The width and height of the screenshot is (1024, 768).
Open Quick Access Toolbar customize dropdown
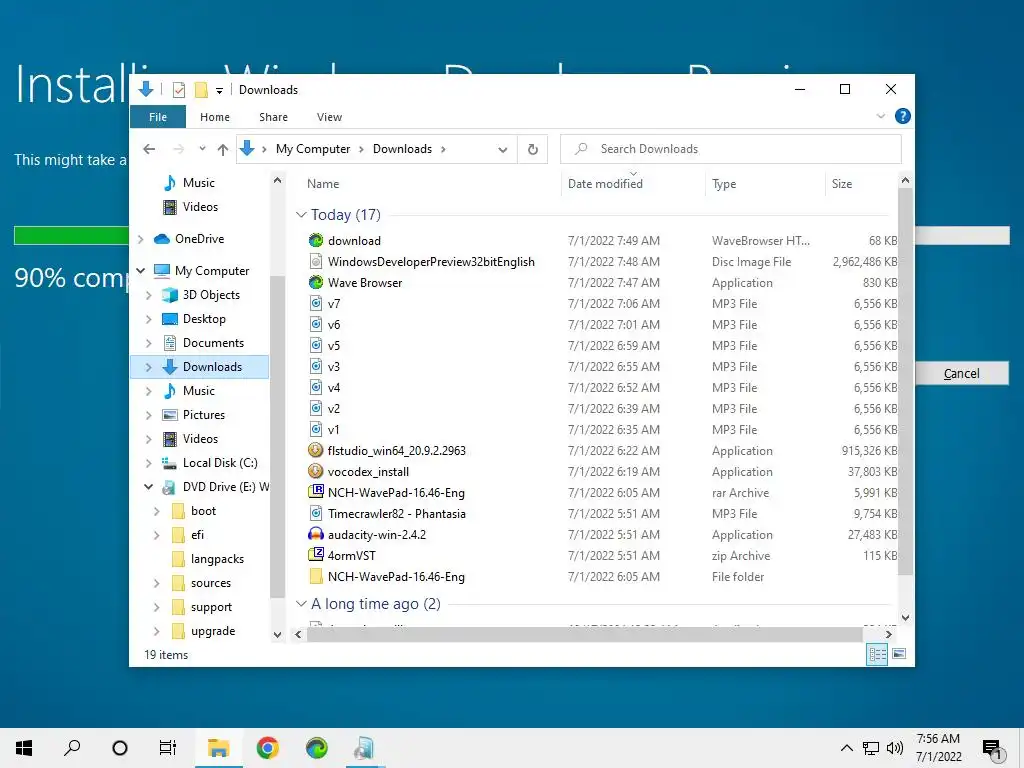pyautogui.click(x=219, y=90)
